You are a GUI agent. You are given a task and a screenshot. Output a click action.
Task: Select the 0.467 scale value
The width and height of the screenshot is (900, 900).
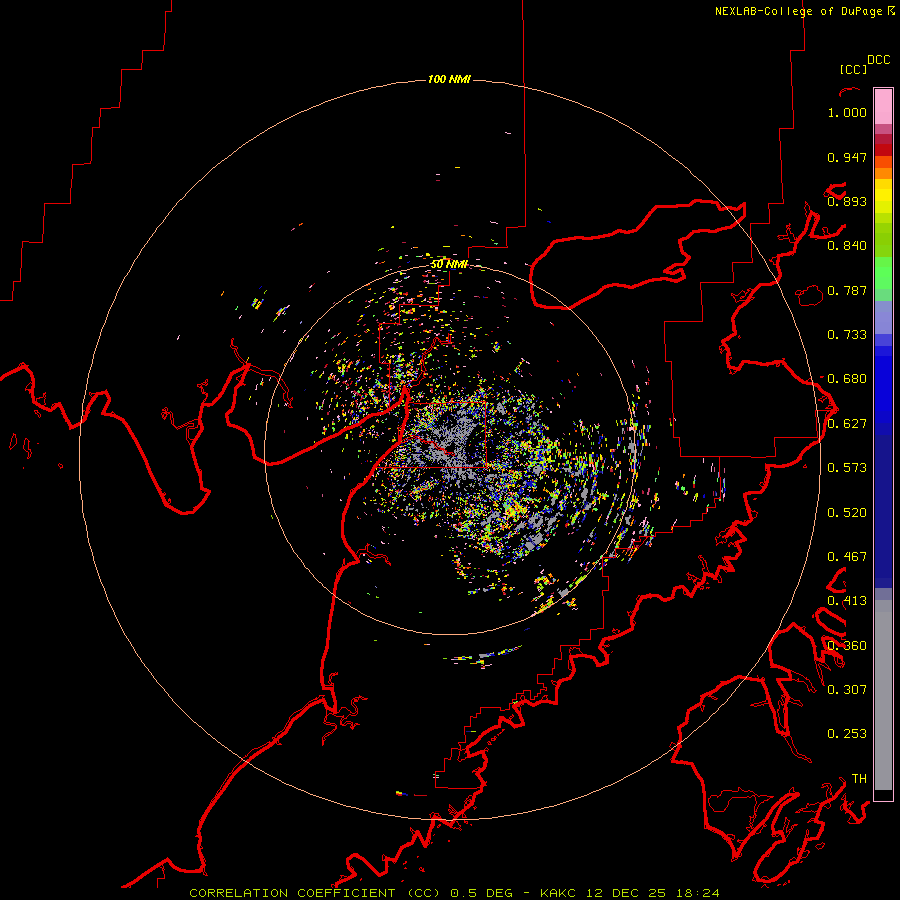coord(847,557)
